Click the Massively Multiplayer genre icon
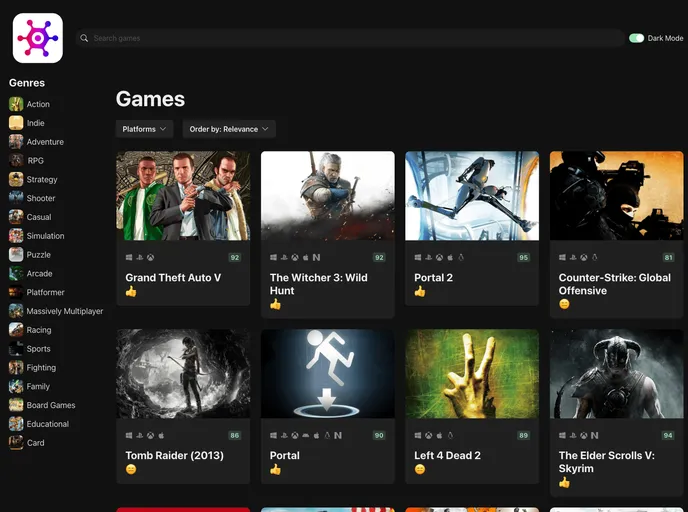 click(x=16, y=311)
